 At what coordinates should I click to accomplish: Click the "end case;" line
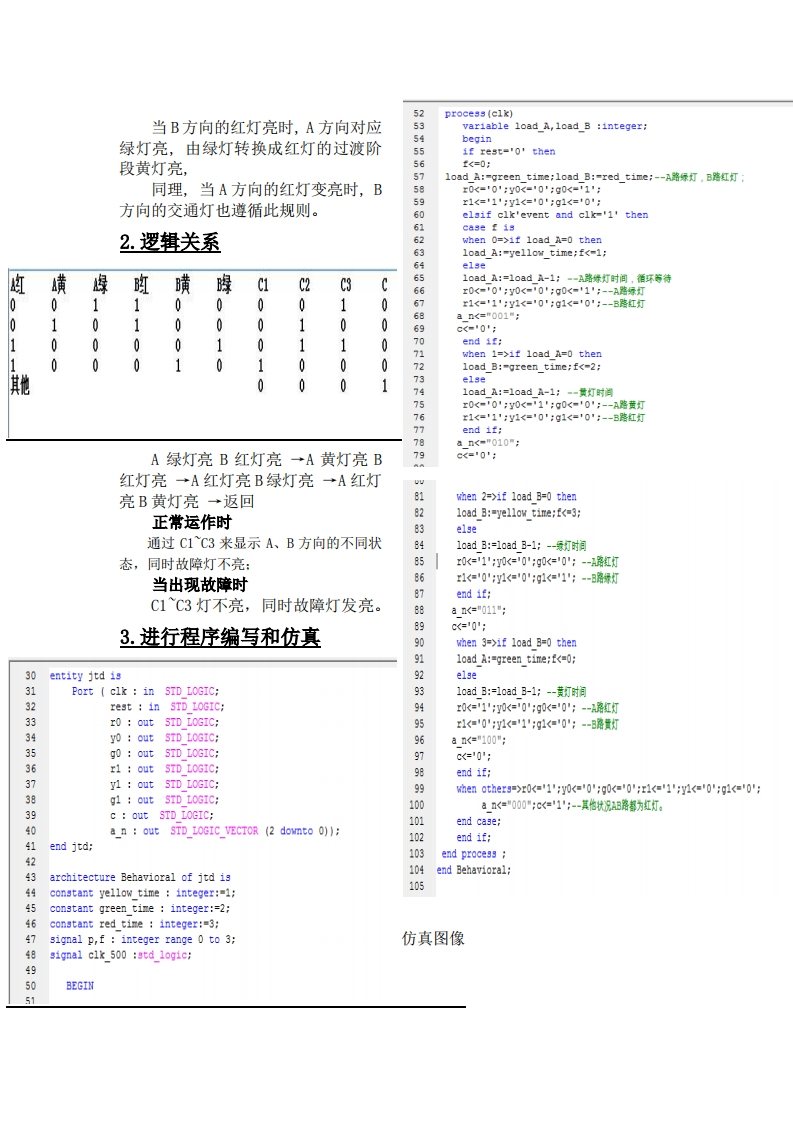click(x=478, y=821)
